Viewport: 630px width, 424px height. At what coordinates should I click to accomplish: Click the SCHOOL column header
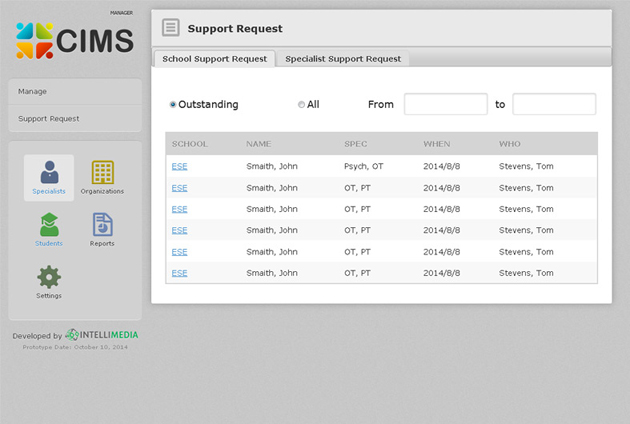point(190,144)
